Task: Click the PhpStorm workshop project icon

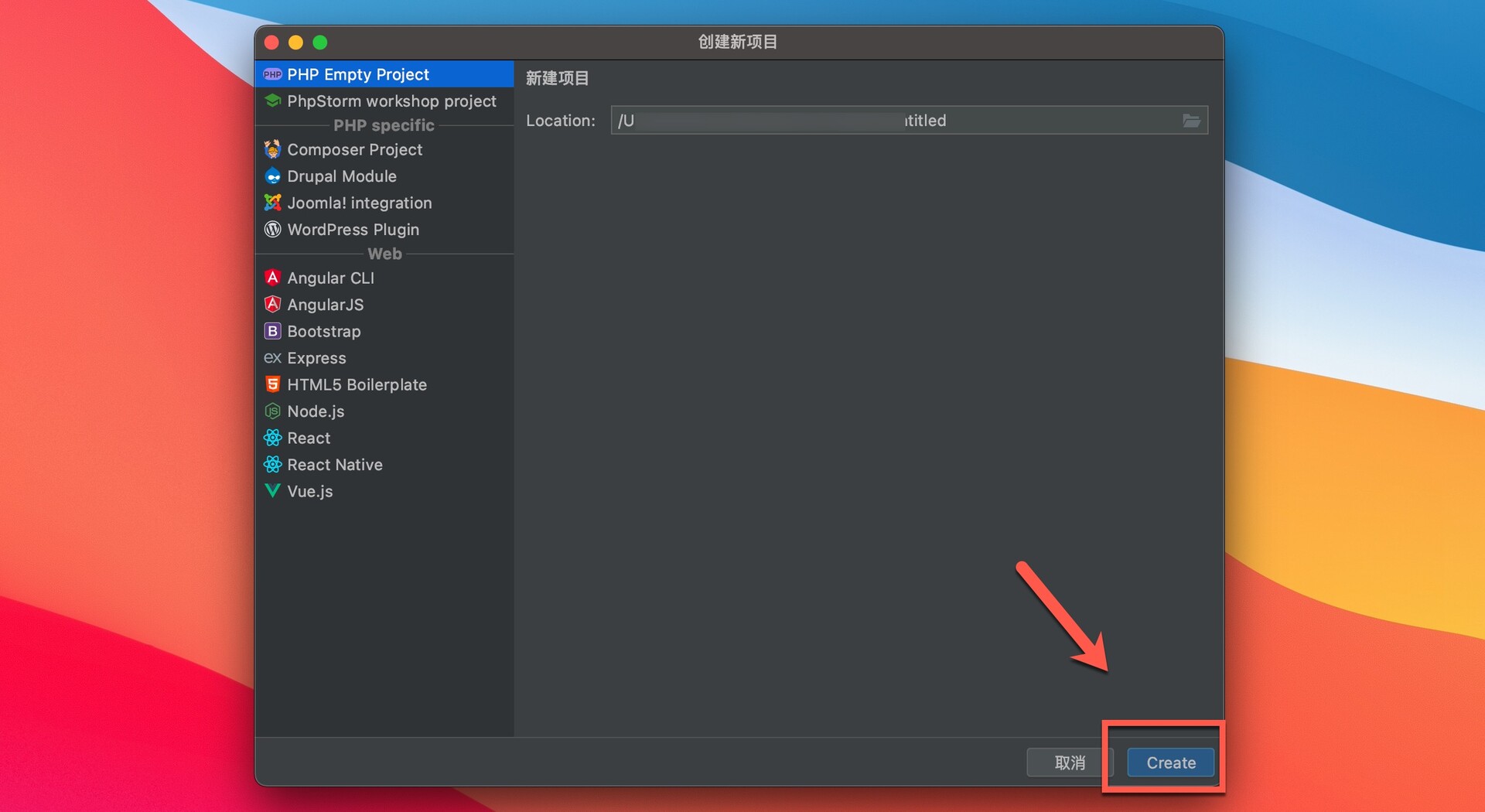Action: [272, 101]
